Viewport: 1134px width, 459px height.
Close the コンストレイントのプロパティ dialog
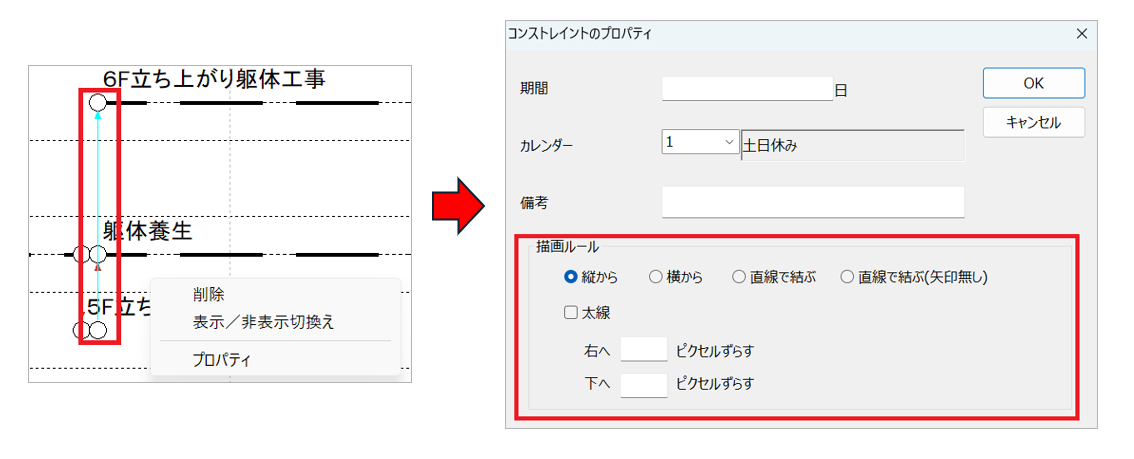point(1080,33)
